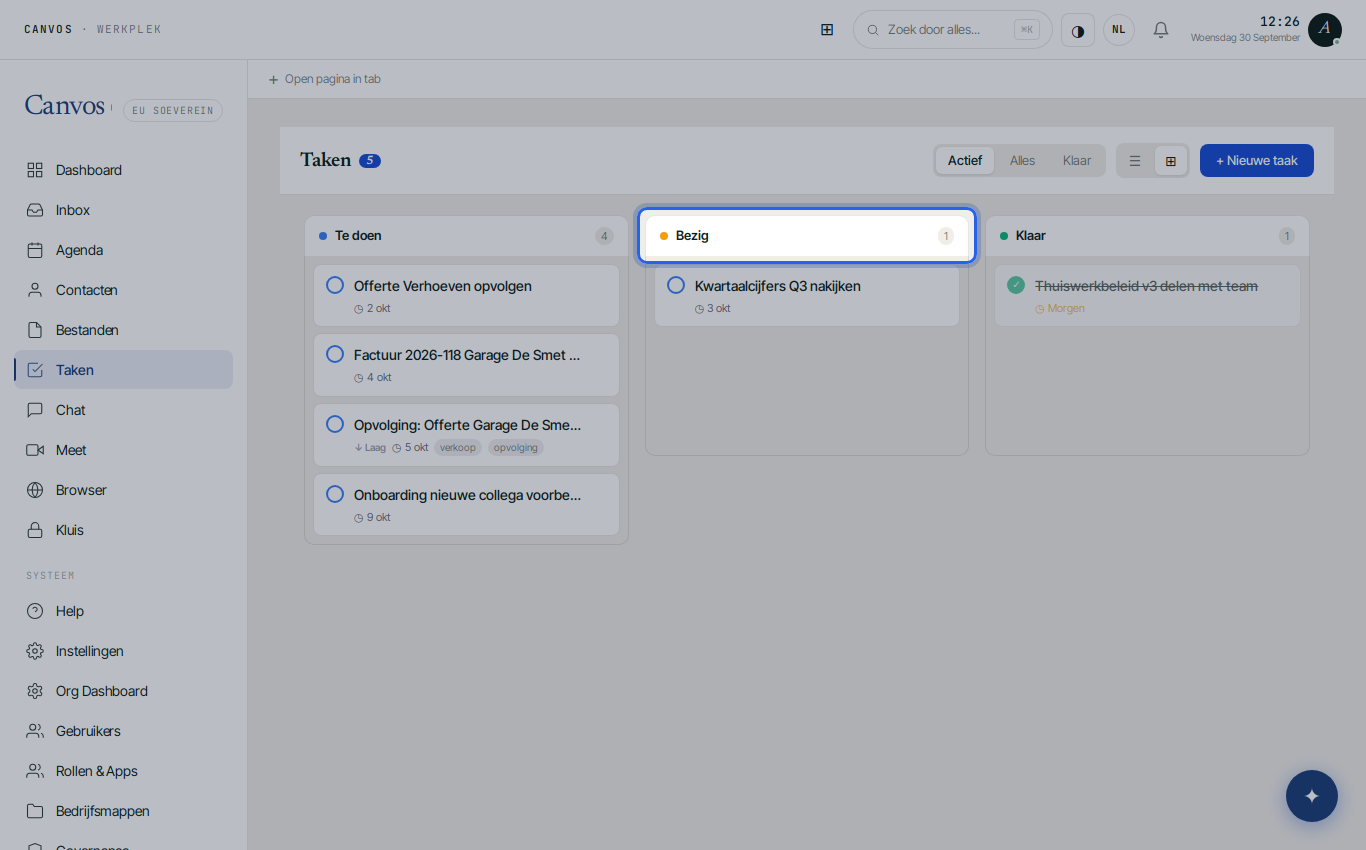Open the user avatar menu

click(x=1325, y=30)
